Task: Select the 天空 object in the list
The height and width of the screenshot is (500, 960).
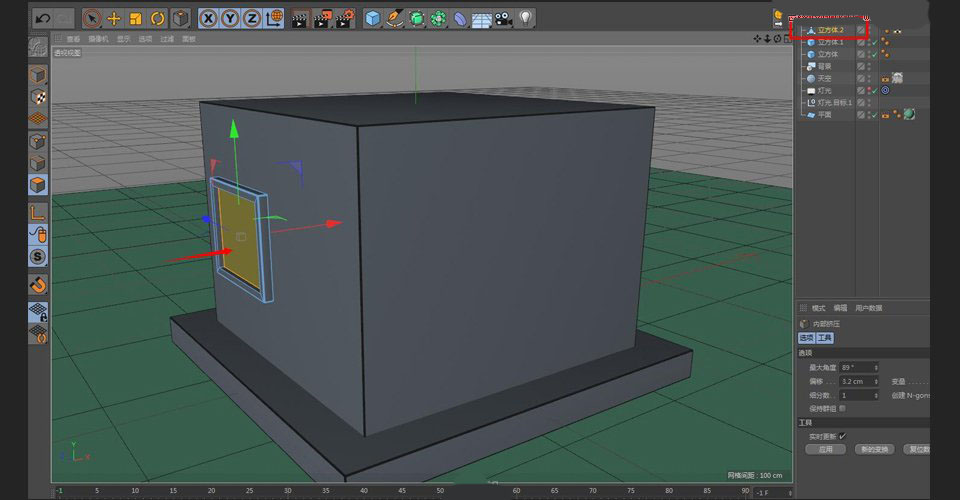Action: 824,78
